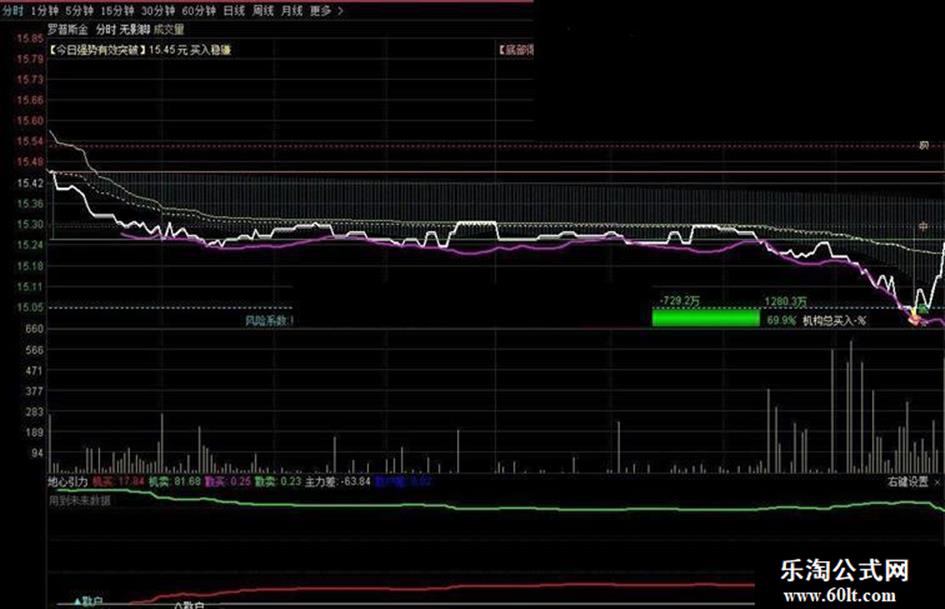
Task: Click the 成交量 volume label
Action: (169, 29)
